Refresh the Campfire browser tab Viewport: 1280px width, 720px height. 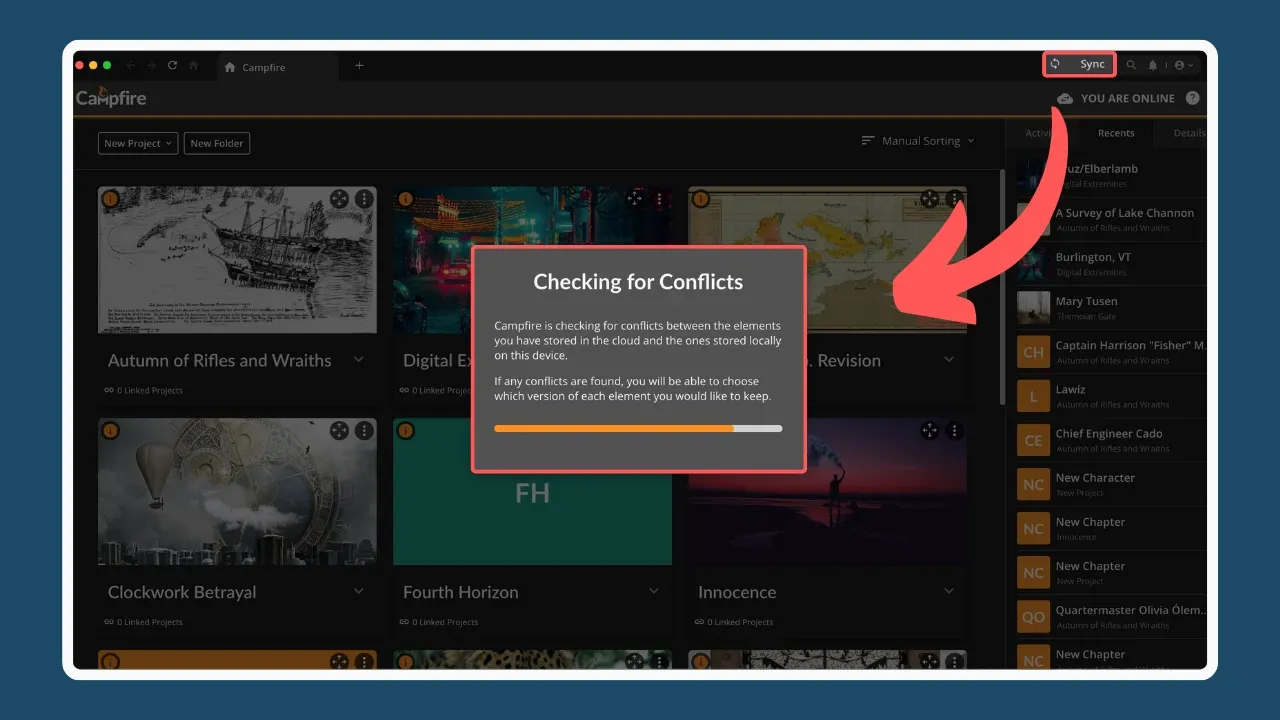pos(172,66)
